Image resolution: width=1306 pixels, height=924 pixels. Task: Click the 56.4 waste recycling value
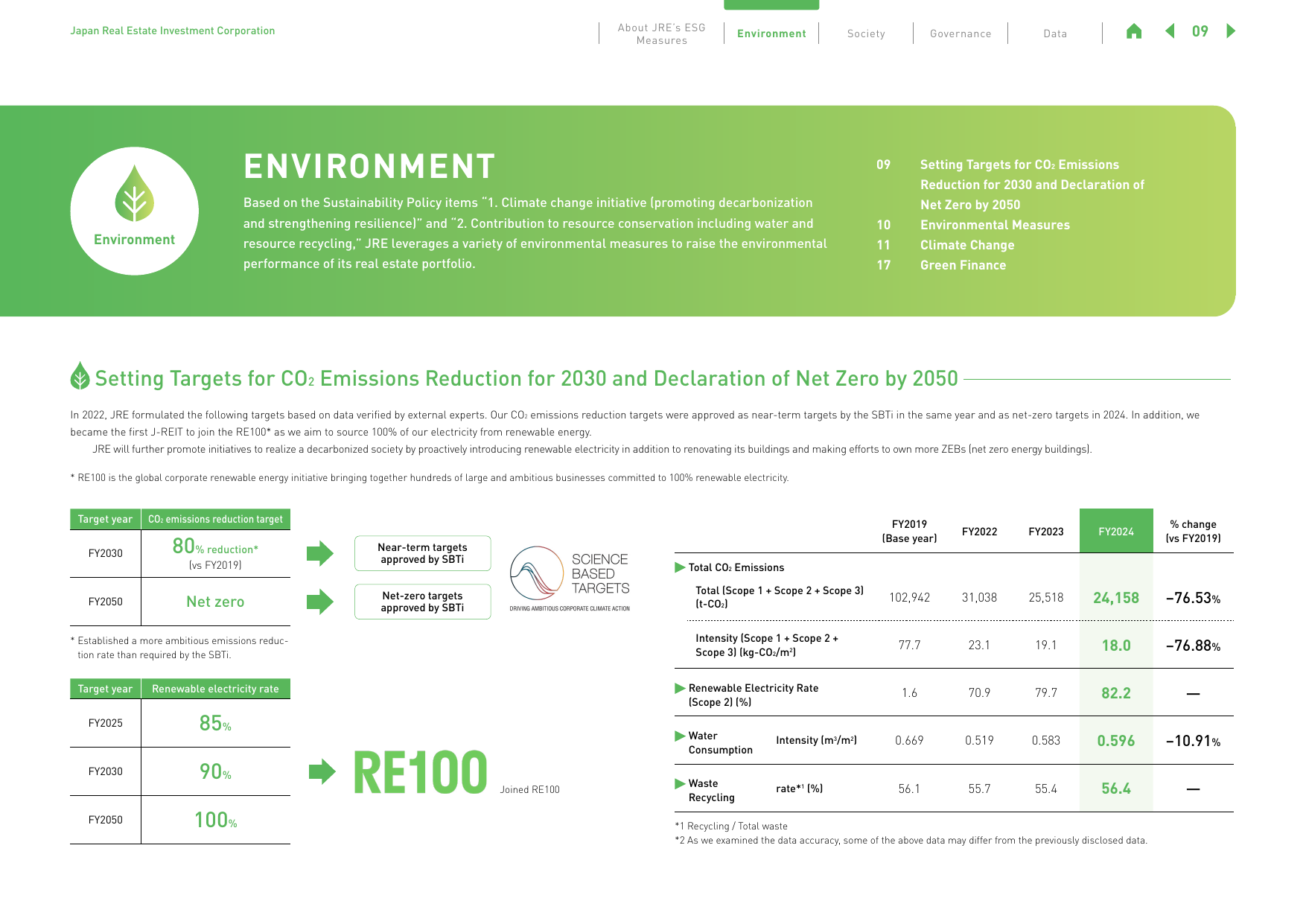point(1116,788)
